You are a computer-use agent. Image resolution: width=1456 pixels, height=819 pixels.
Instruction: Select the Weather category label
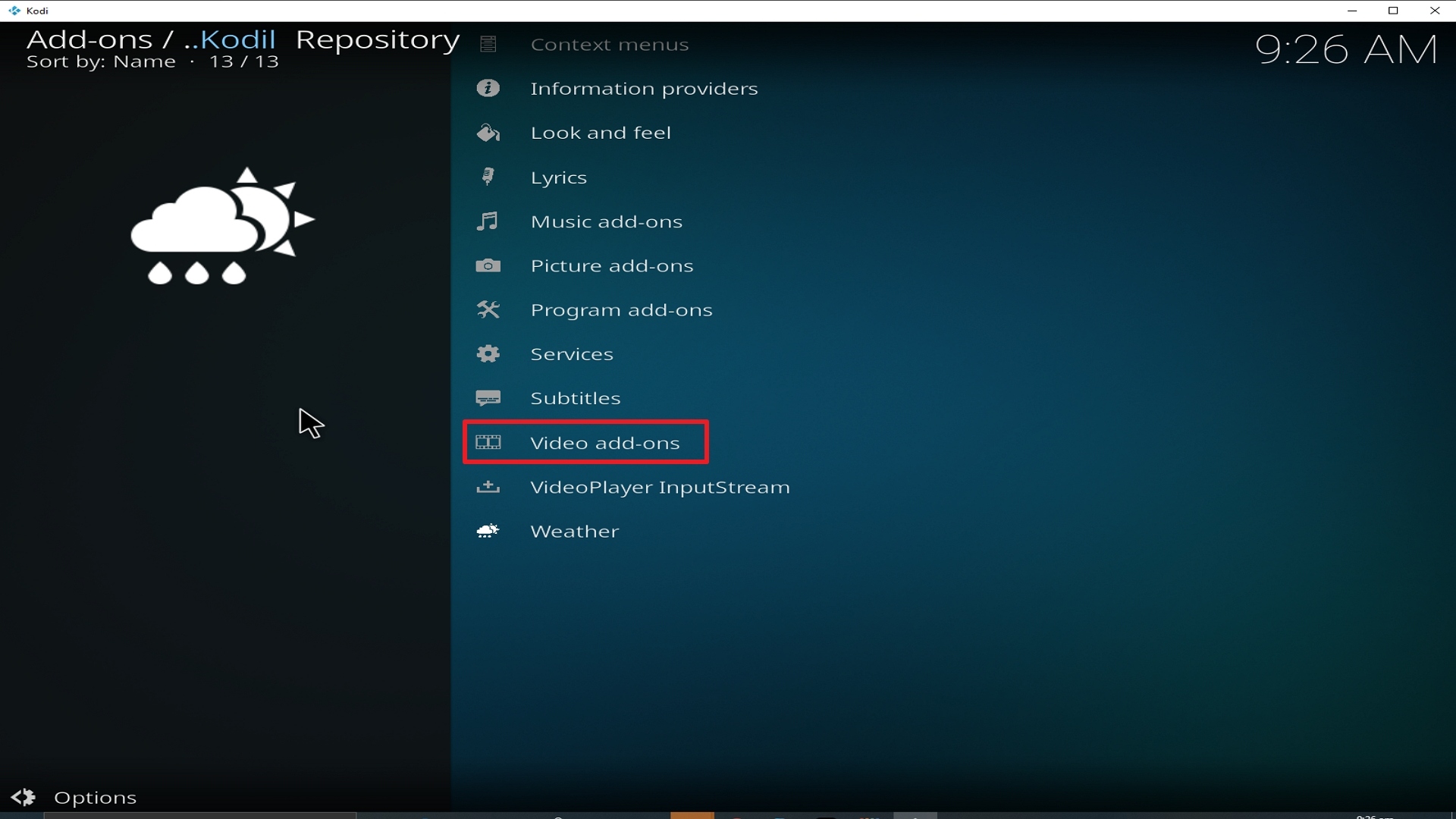[x=575, y=531]
